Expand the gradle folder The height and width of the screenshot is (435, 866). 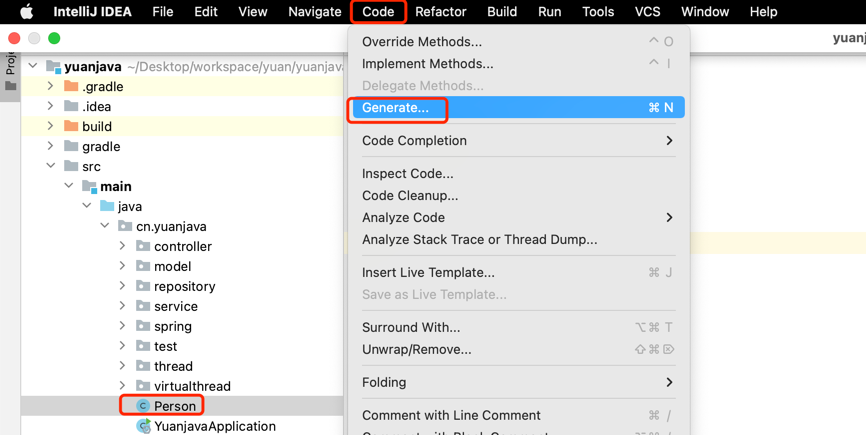pos(50,146)
